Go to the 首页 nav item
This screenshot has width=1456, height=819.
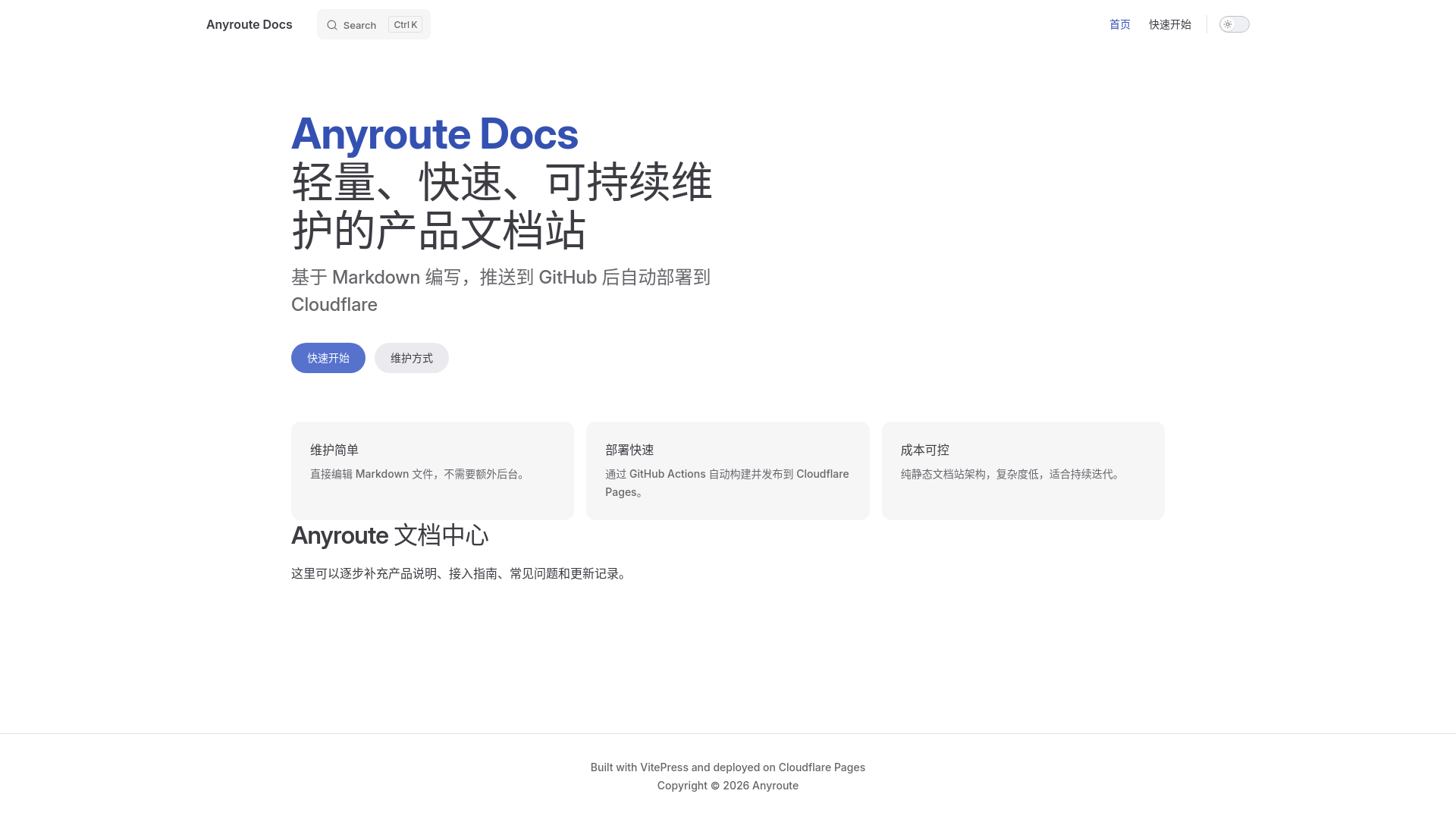pyautogui.click(x=1120, y=24)
